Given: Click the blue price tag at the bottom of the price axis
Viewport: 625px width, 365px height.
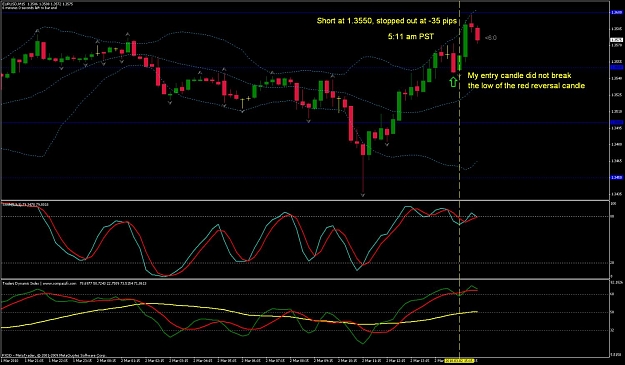Looking at the screenshot, I should pyautogui.click(x=617, y=177).
